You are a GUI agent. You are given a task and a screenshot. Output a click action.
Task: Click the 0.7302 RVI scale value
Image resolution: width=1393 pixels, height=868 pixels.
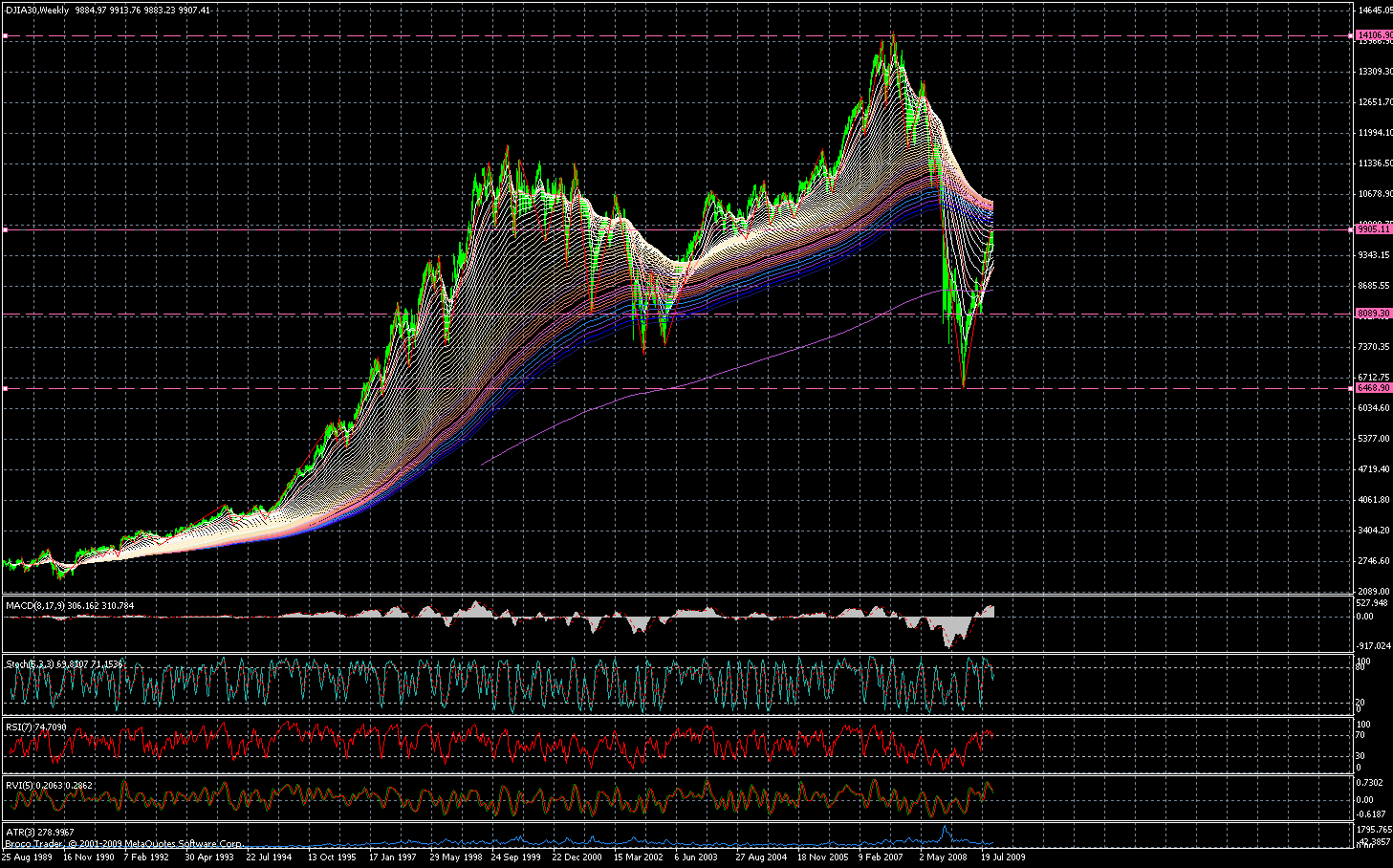(x=1372, y=782)
